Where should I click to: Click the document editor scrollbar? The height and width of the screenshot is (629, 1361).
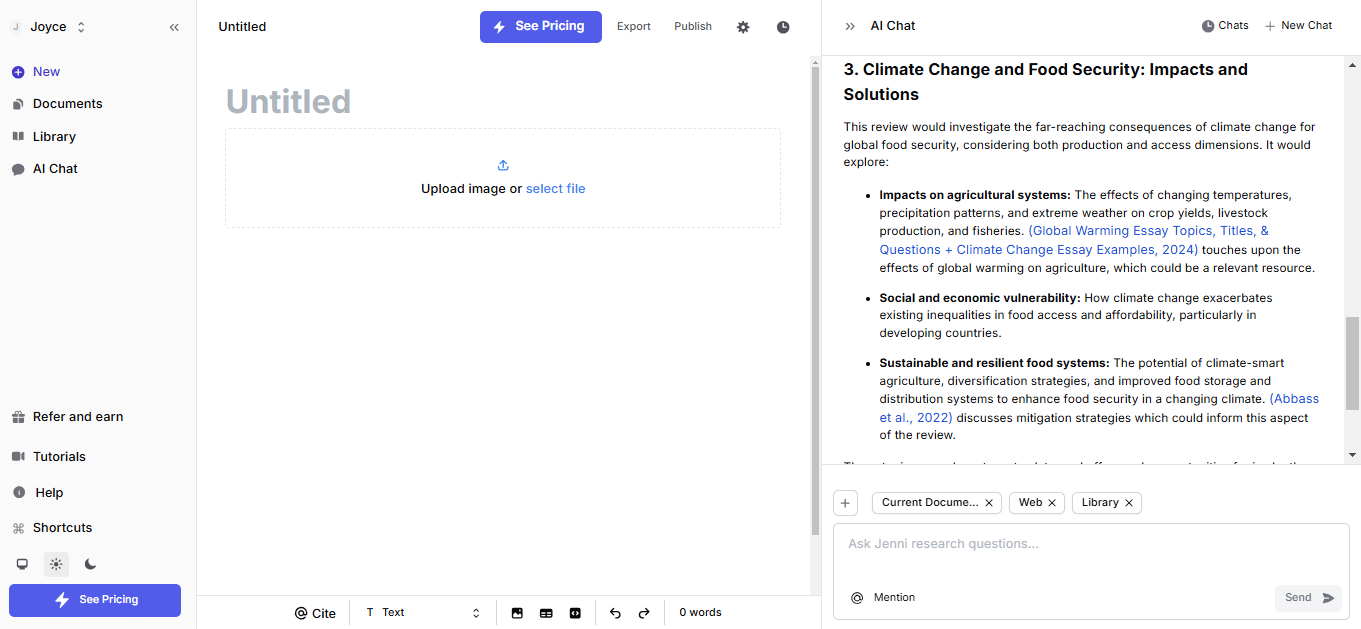coord(815,300)
